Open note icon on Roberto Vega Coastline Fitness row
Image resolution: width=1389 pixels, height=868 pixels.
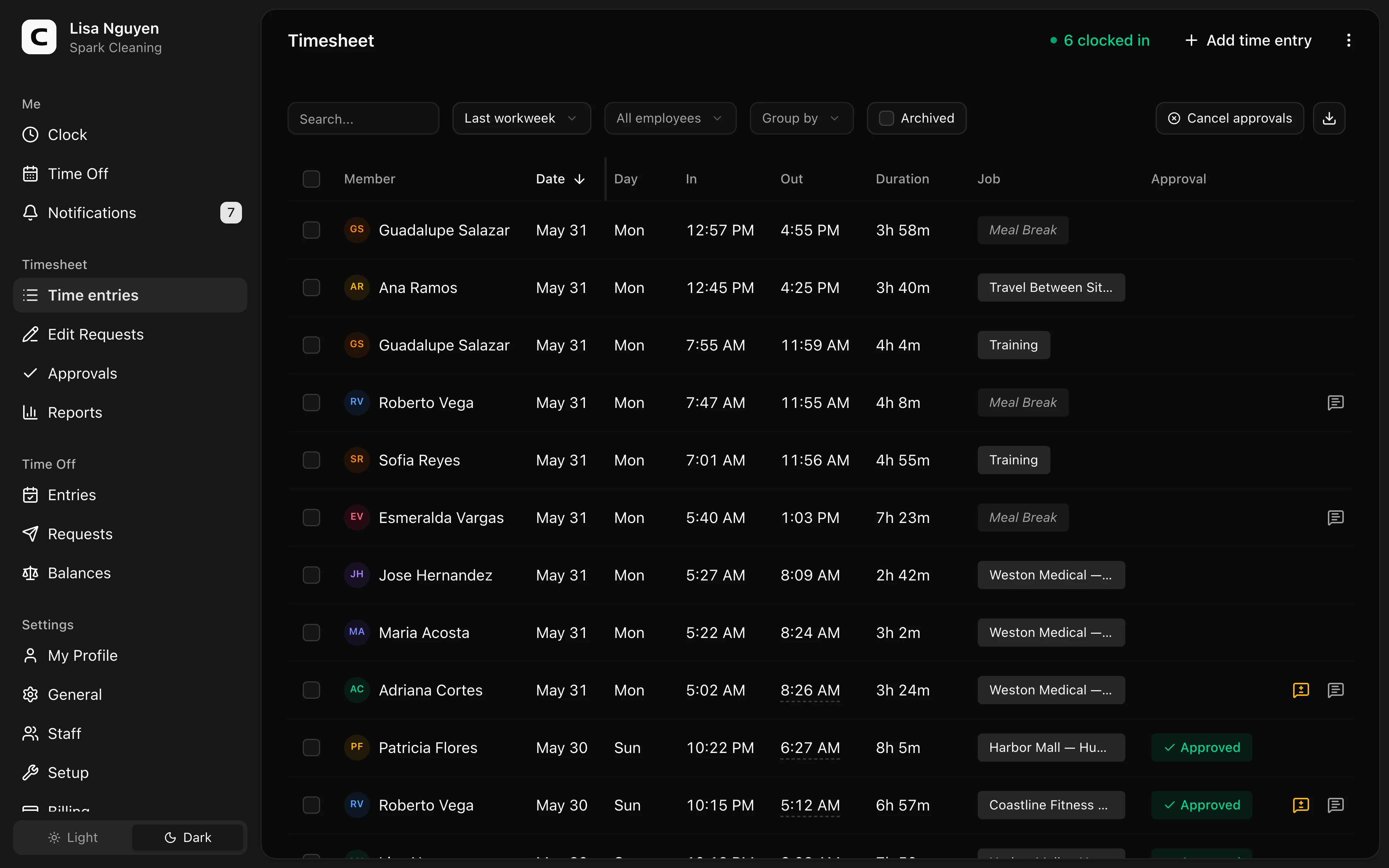tap(1335, 805)
